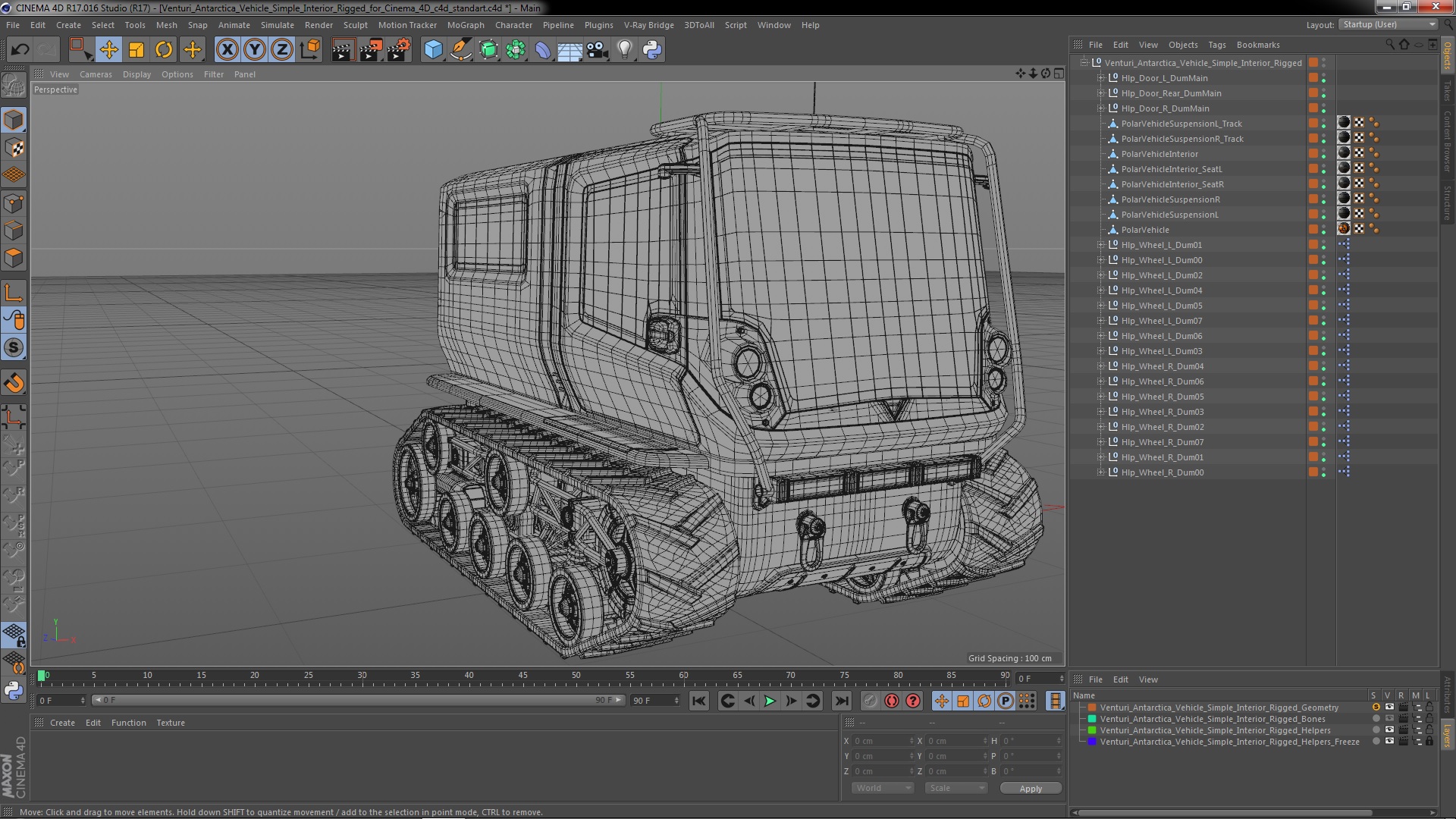Image resolution: width=1456 pixels, height=819 pixels.
Task: Open the viewport Cameras menu
Action: coord(96,74)
